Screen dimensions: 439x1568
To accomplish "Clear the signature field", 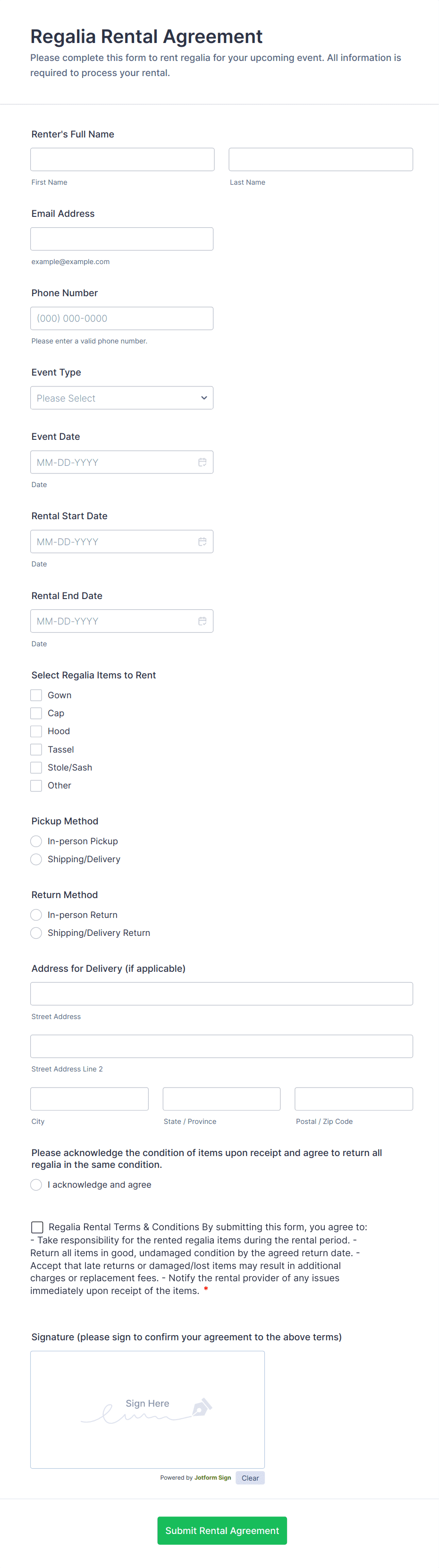I will [x=250, y=1478].
